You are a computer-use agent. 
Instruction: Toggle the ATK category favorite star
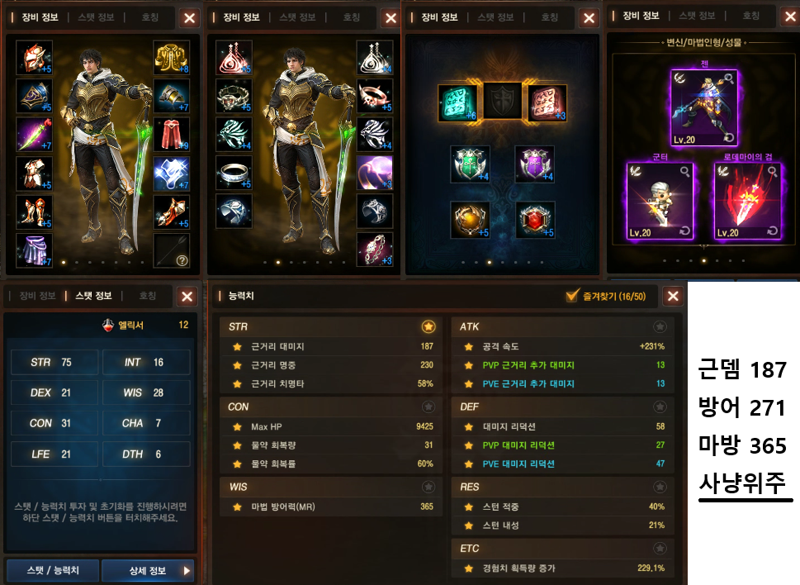(x=660, y=326)
